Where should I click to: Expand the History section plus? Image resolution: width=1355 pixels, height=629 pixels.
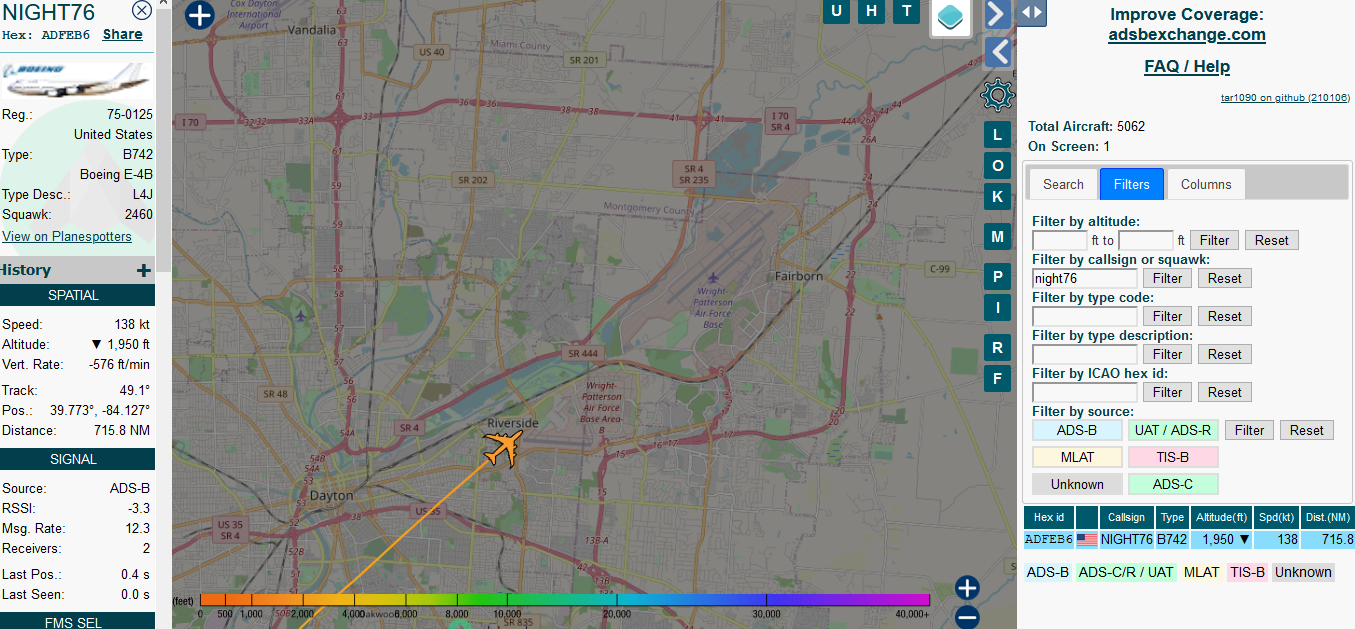click(144, 270)
